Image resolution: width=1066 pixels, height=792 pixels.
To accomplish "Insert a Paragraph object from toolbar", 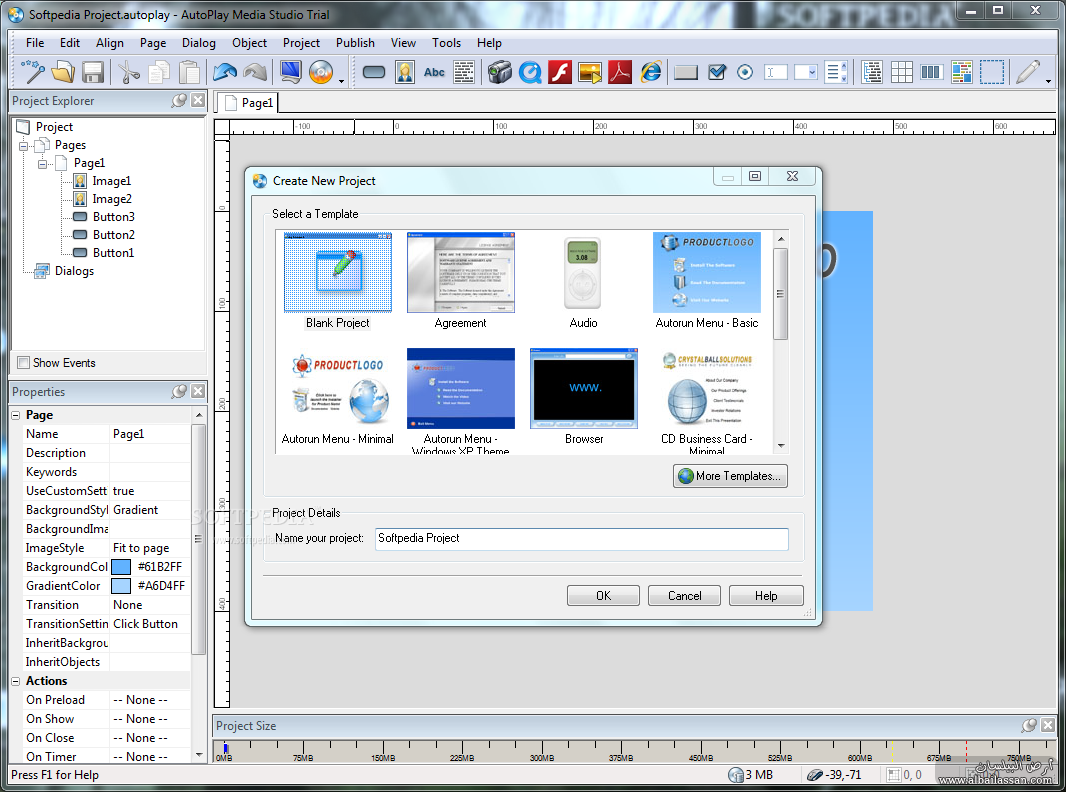I will 464,71.
